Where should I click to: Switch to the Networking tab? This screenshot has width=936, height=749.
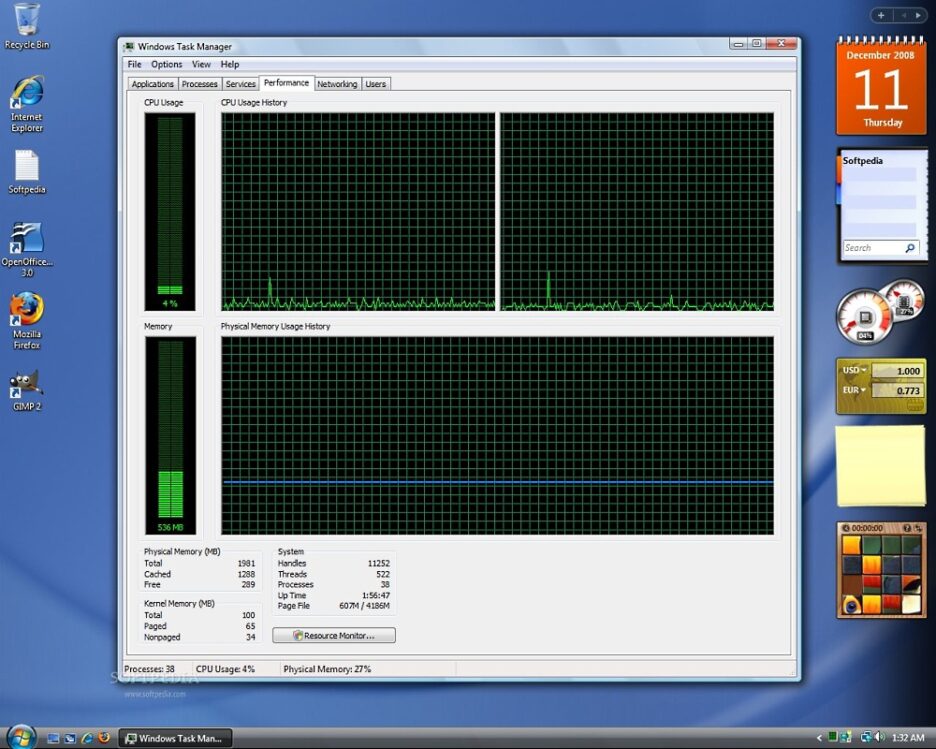pyautogui.click(x=337, y=84)
